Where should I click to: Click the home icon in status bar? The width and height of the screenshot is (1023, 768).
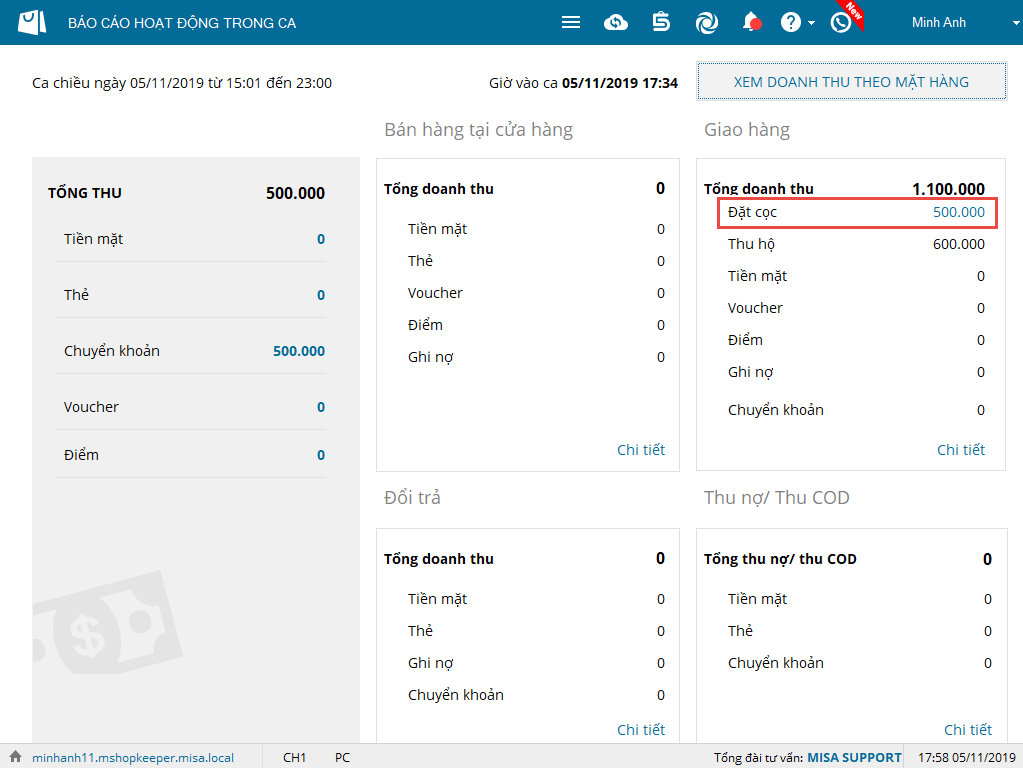(15, 757)
